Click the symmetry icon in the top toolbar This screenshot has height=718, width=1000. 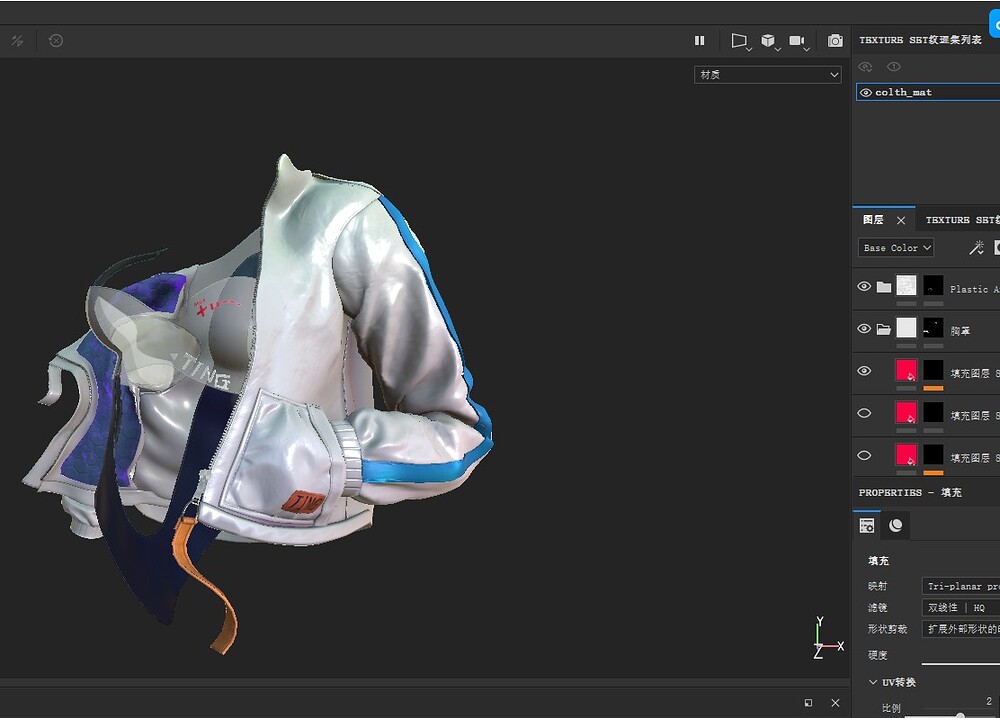[17, 41]
